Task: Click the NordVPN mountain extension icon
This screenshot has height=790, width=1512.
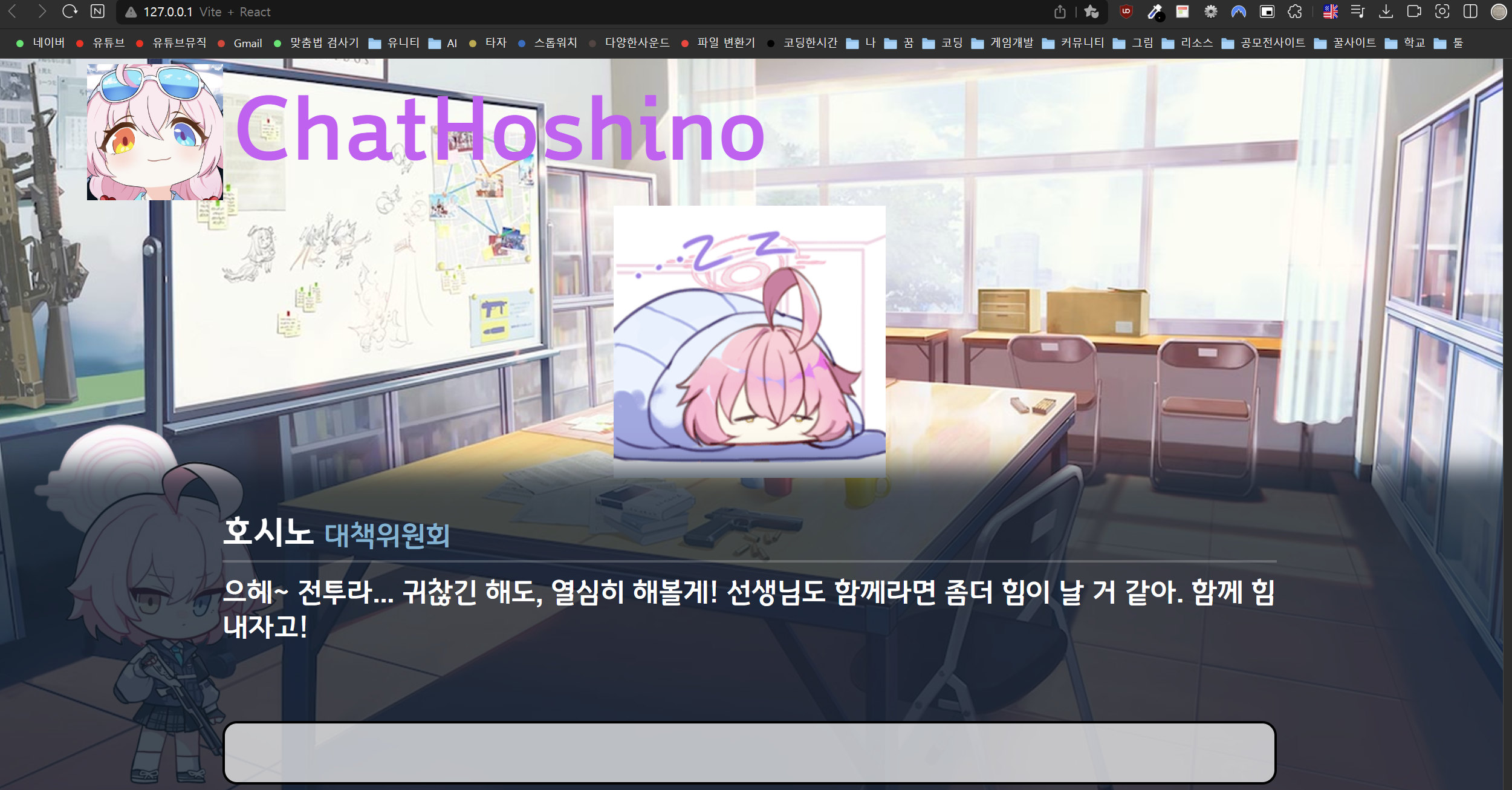Action: [1239, 11]
